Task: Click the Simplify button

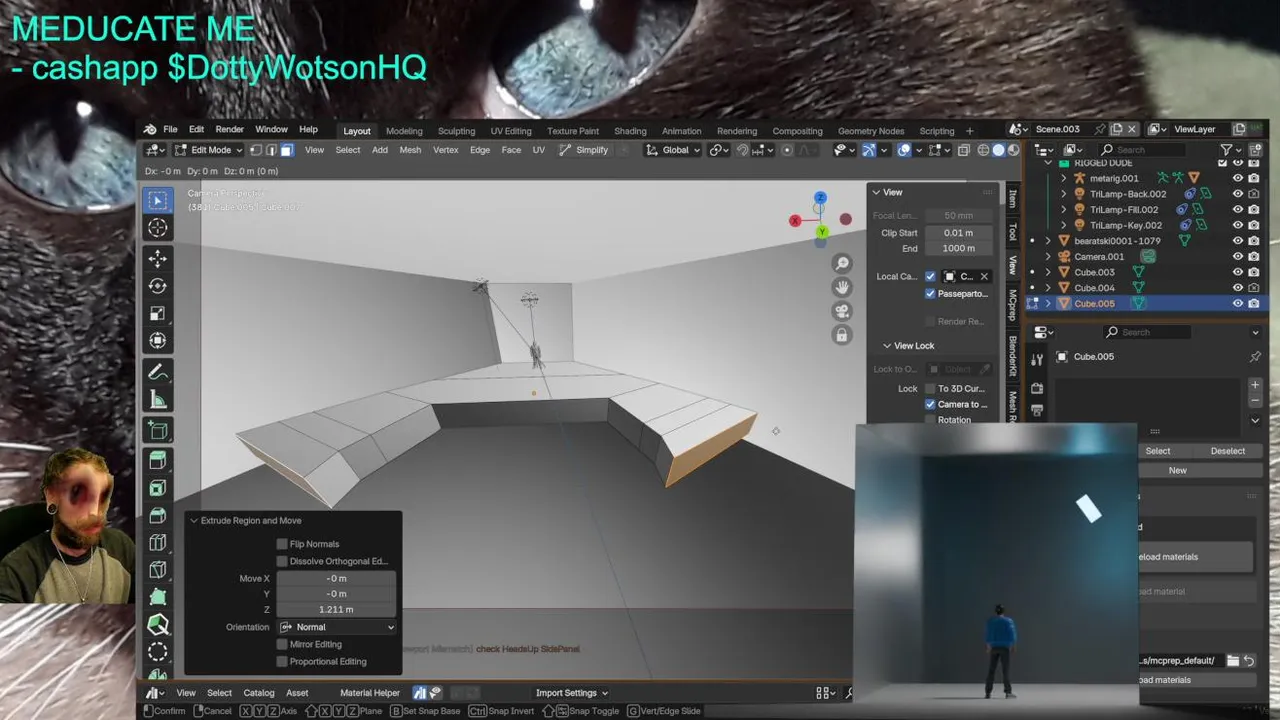Action: [x=584, y=150]
